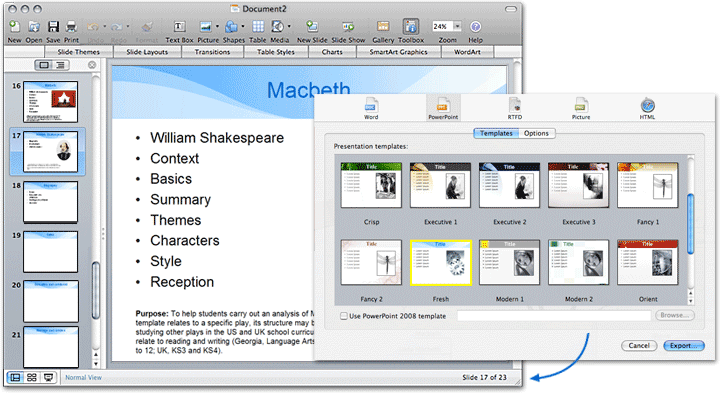
Task: Select the Modern 1 template thumbnail
Action: [509, 263]
